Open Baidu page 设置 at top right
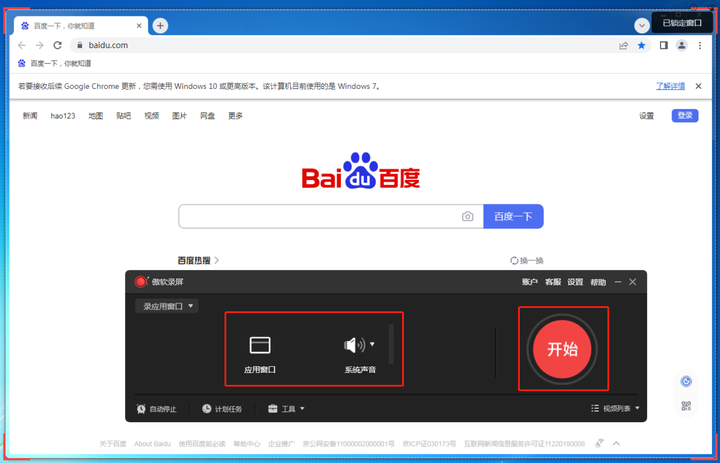Image resolution: width=720 pixels, height=463 pixels. (647, 116)
